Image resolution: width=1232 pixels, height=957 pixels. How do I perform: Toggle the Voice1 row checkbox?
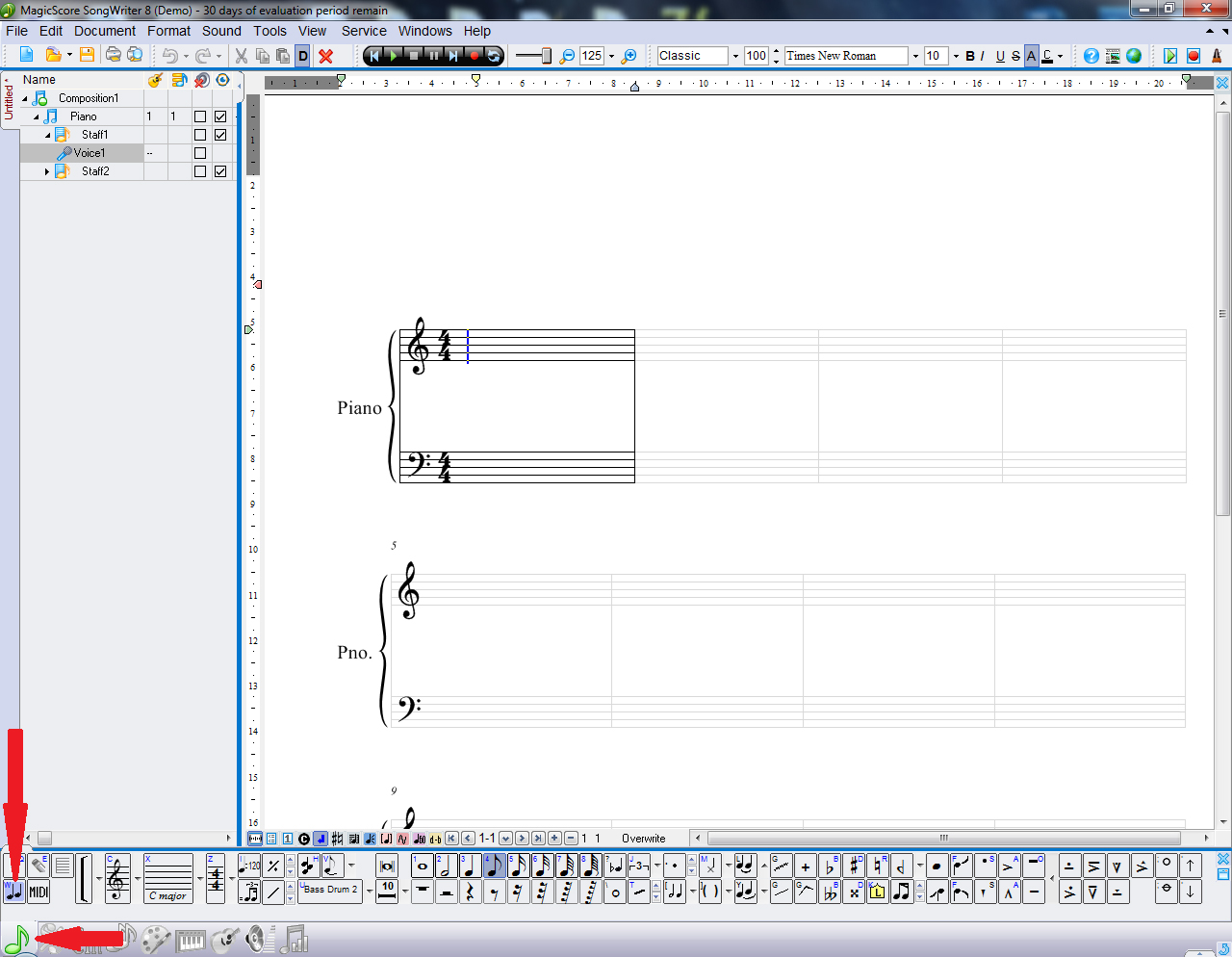tap(200, 153)
